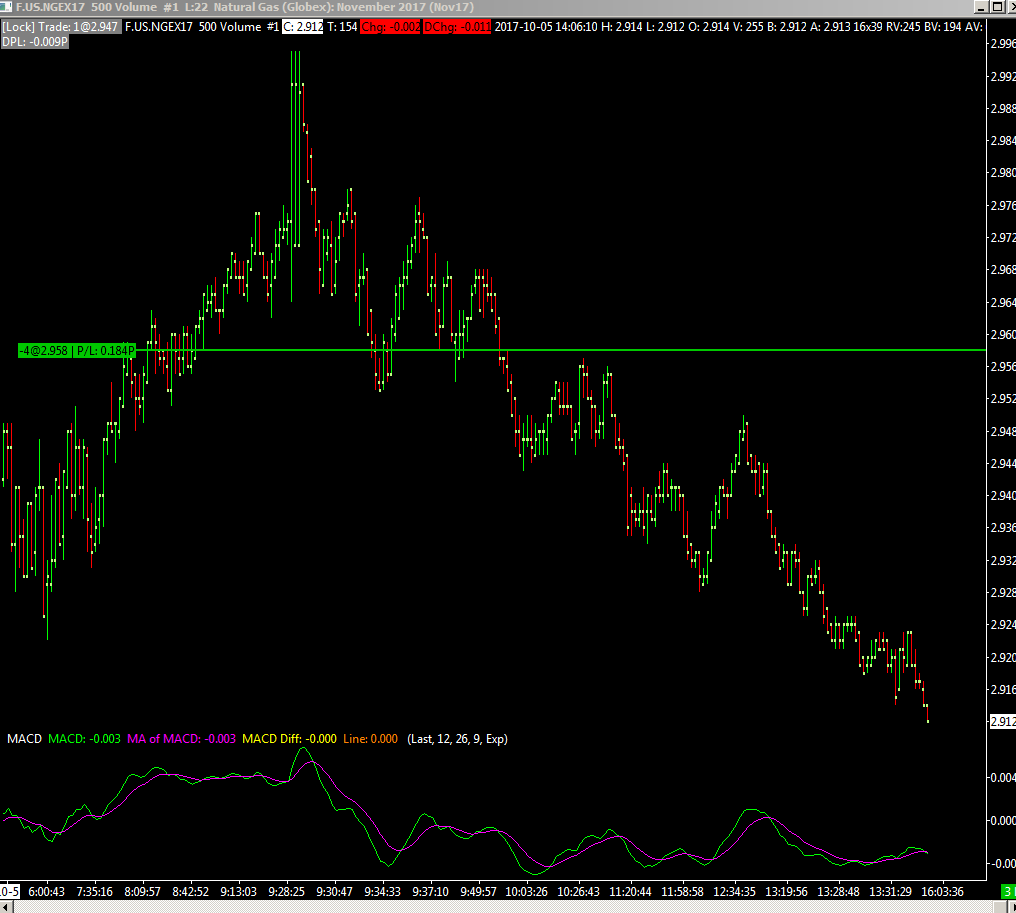1016x913 pixels.
Task: Click the 2.980 price axis label
Action: pyautogui.click(x=1003, y=173)
